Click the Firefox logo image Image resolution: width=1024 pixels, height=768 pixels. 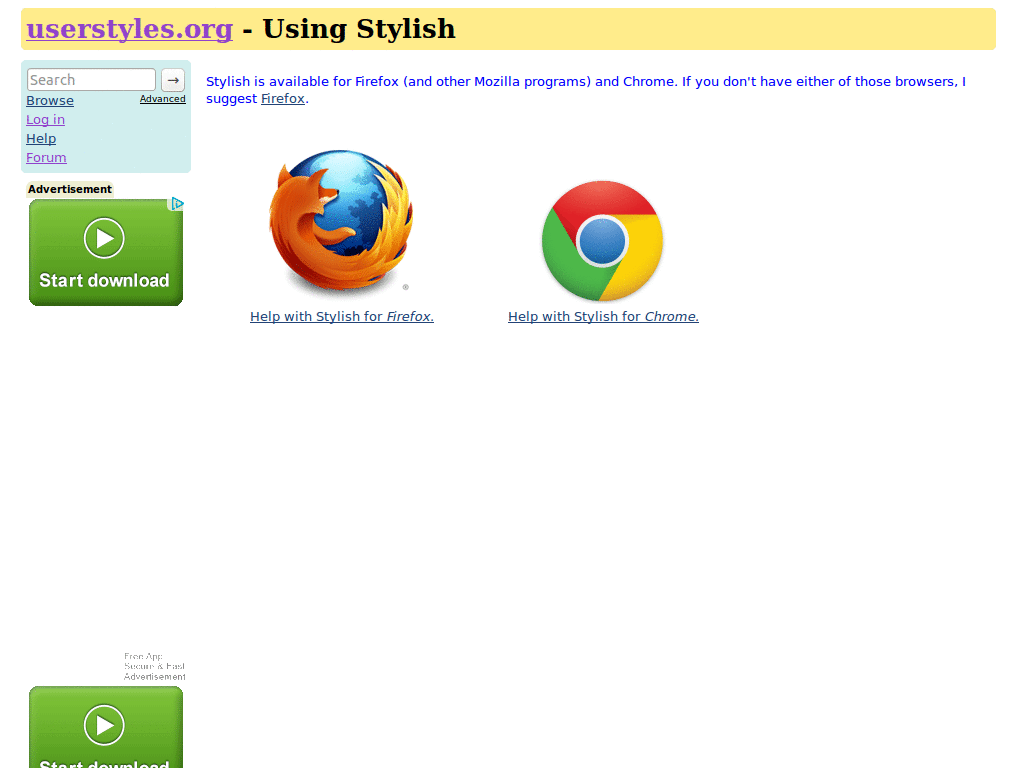[x=342, y=224]
